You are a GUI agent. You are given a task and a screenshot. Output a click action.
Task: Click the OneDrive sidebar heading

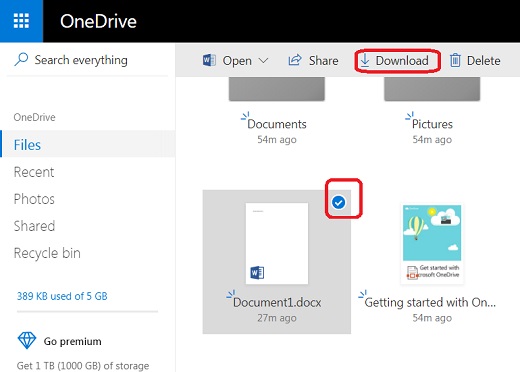[x=34, y=117]
